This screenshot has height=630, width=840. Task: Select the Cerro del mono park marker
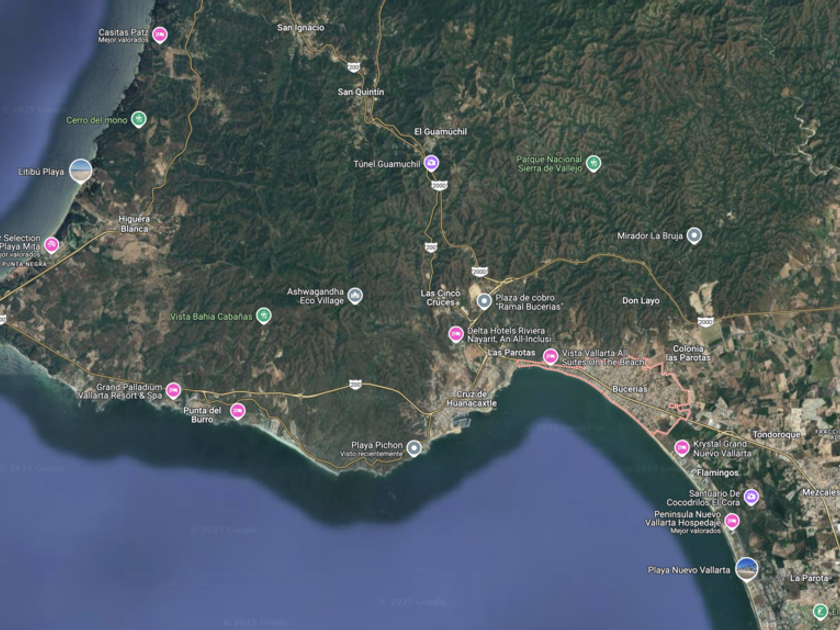pyautogui.click(x=139, y=119)
